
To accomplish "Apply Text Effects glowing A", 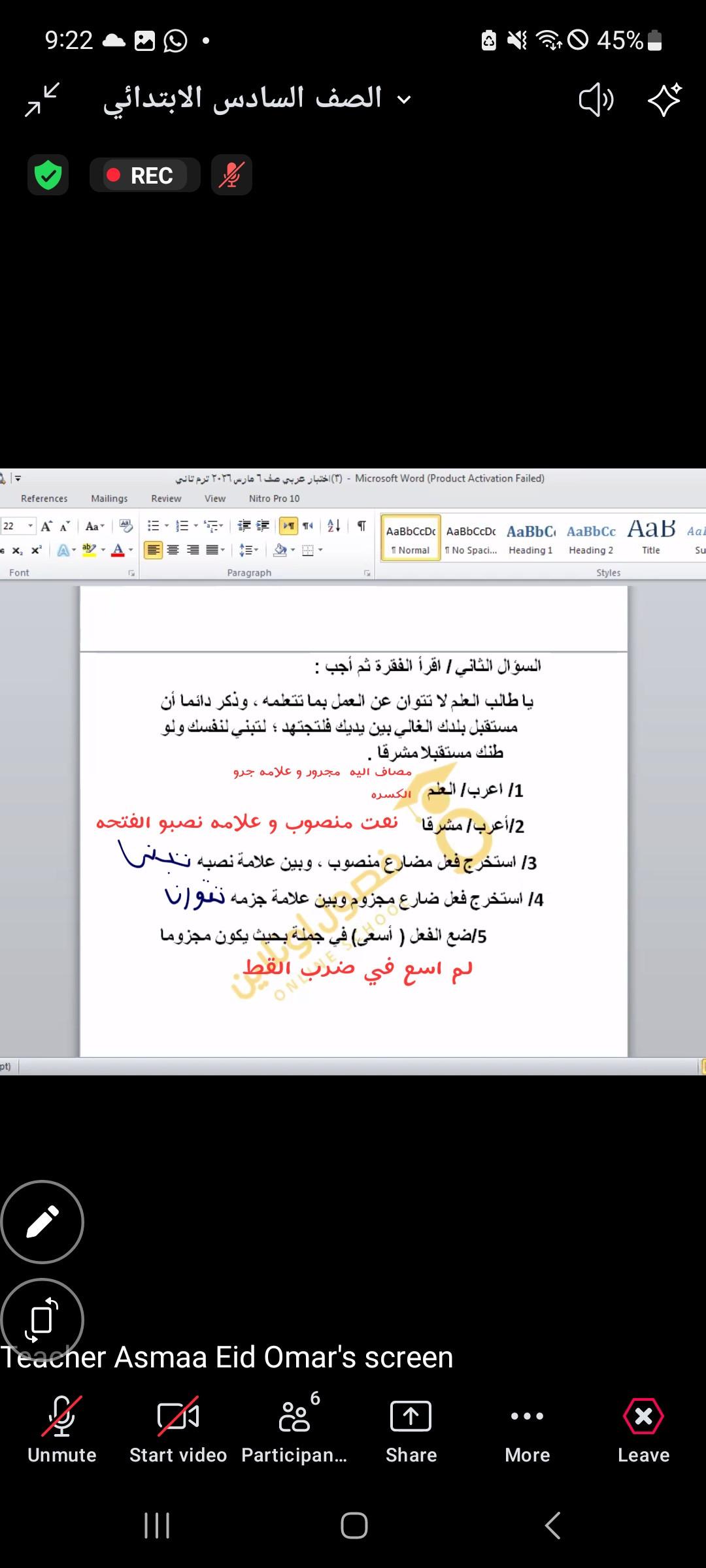I will [x=63, y=550].
